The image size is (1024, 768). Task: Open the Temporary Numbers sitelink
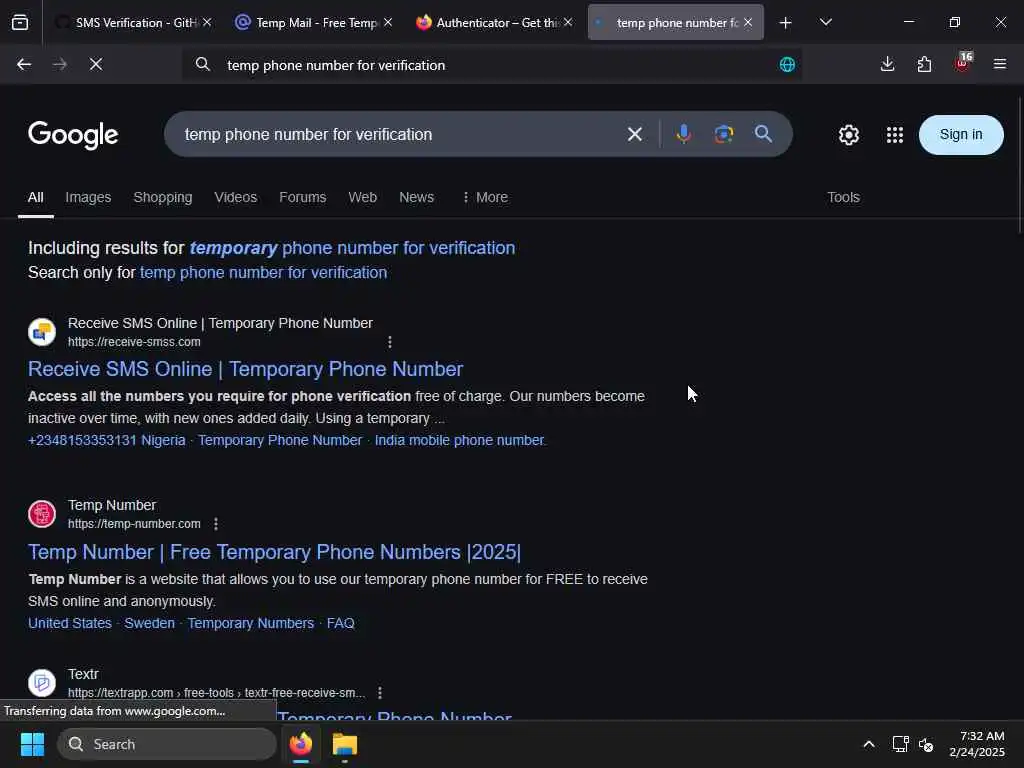251,624
